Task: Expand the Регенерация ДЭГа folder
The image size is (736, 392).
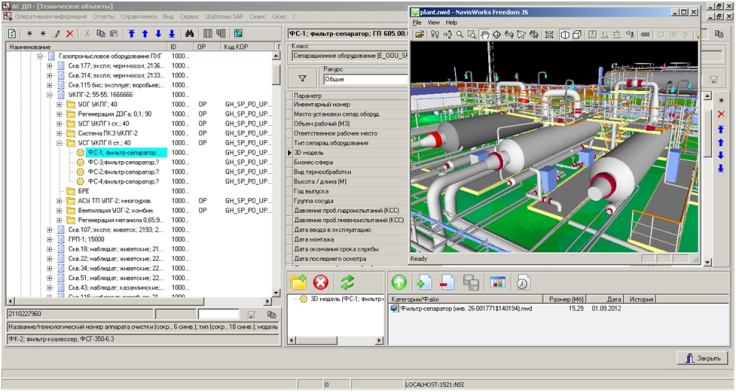Action: coord(59,114)
